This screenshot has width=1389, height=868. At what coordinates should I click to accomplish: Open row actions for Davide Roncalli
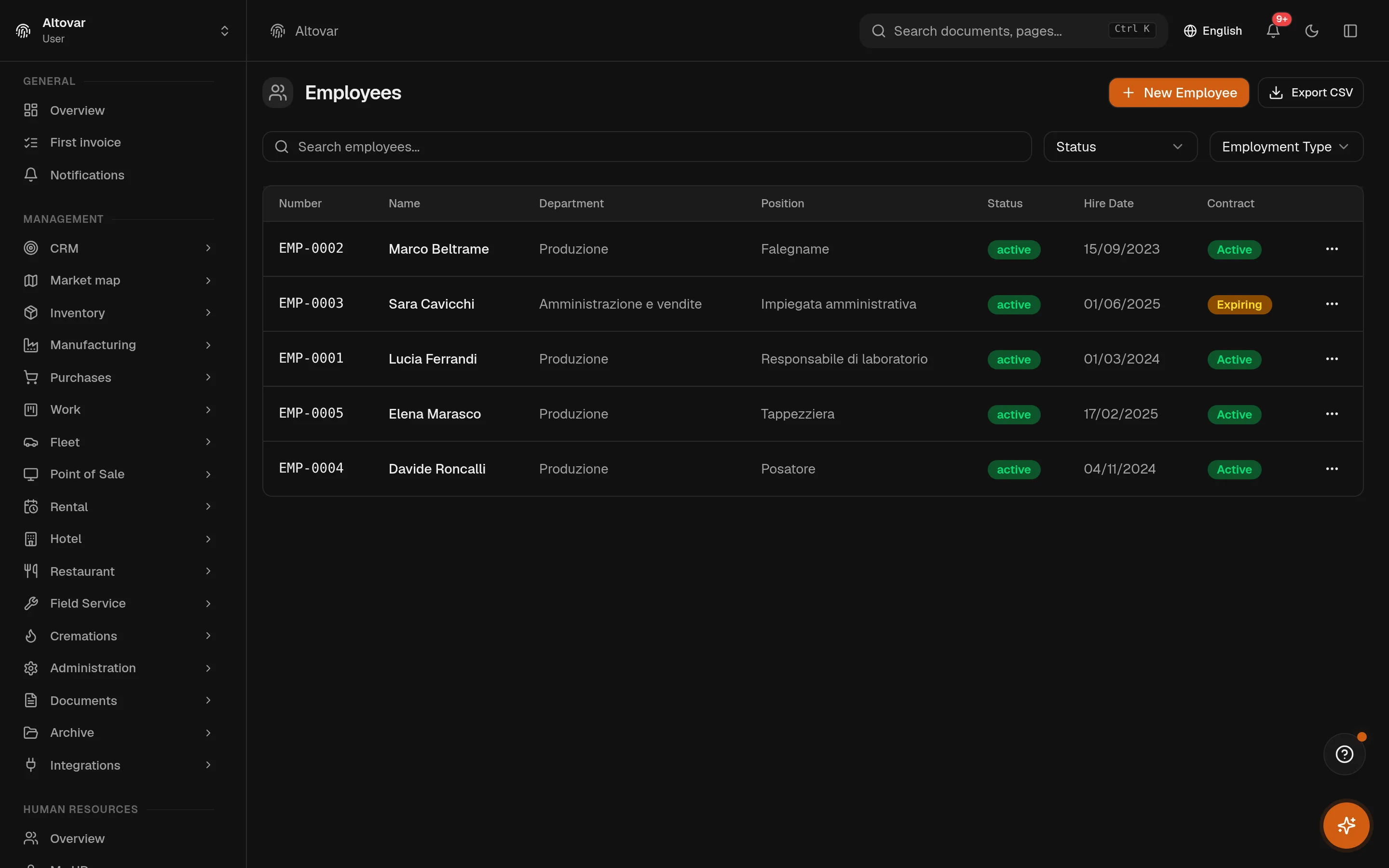point(1332,469)
